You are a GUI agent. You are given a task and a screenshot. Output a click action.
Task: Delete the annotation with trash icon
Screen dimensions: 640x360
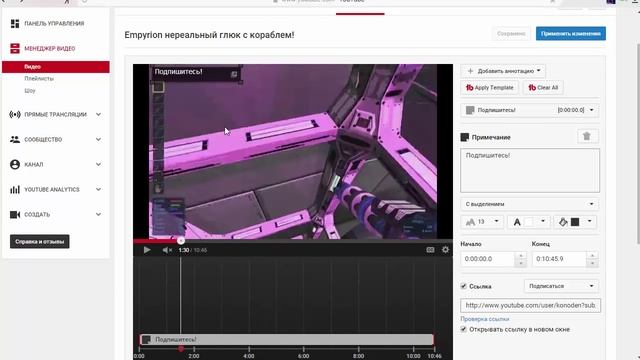point(587,136)
